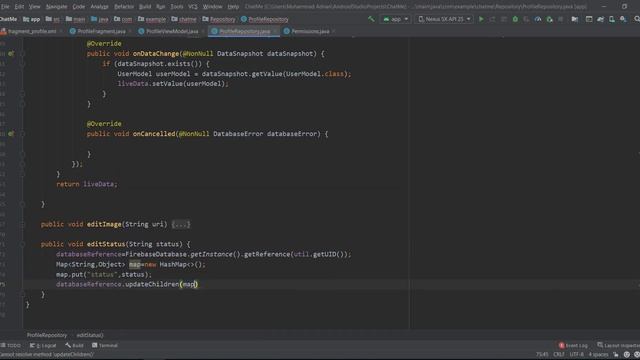Click the Make Project hammer icon
The height and width of the screenshot is (360, 640).
pos(371,19)
